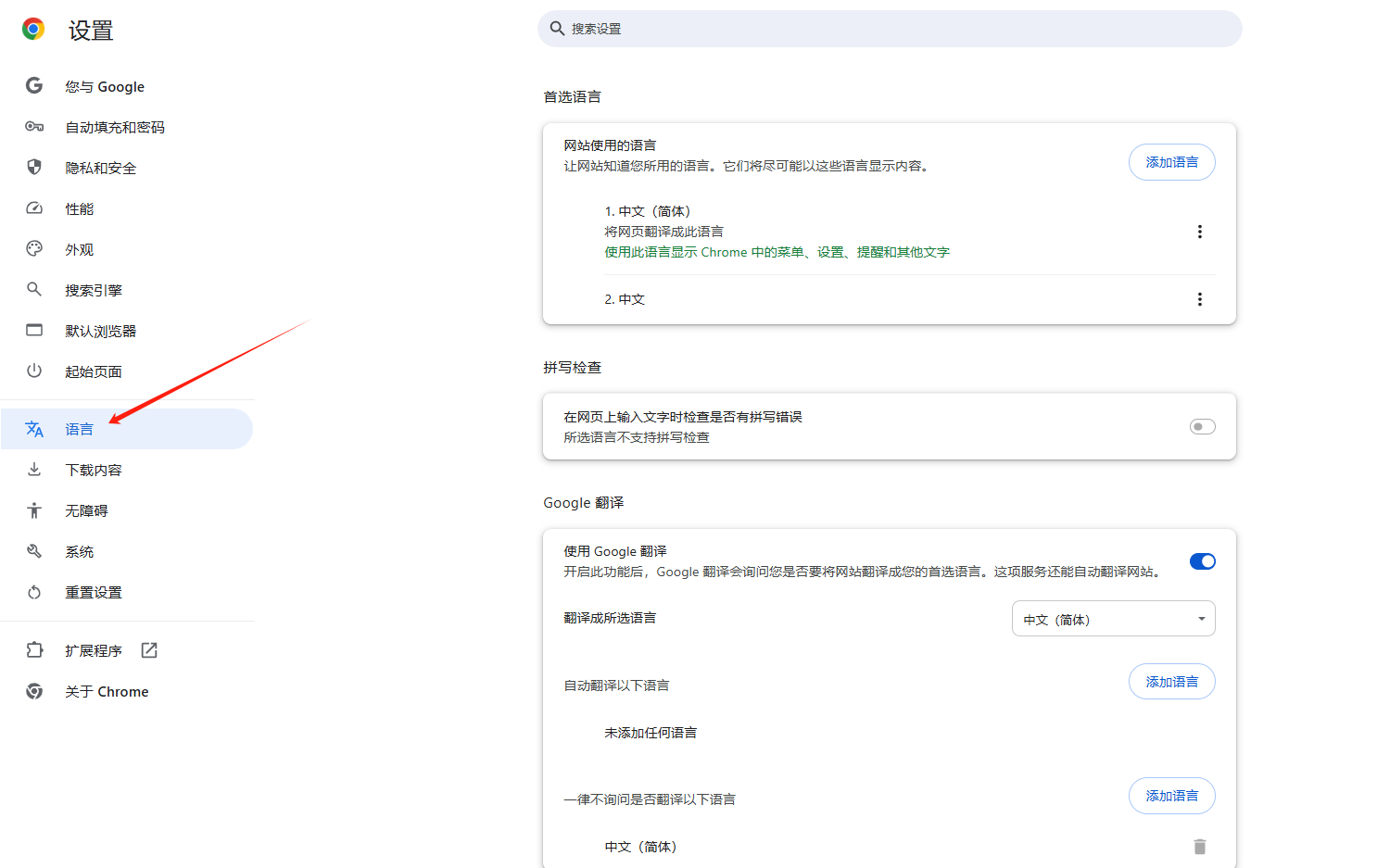Click the translate icon for 语言
Image resolution: width=1377 pixels, height=868 pixels.
[34, 429]
